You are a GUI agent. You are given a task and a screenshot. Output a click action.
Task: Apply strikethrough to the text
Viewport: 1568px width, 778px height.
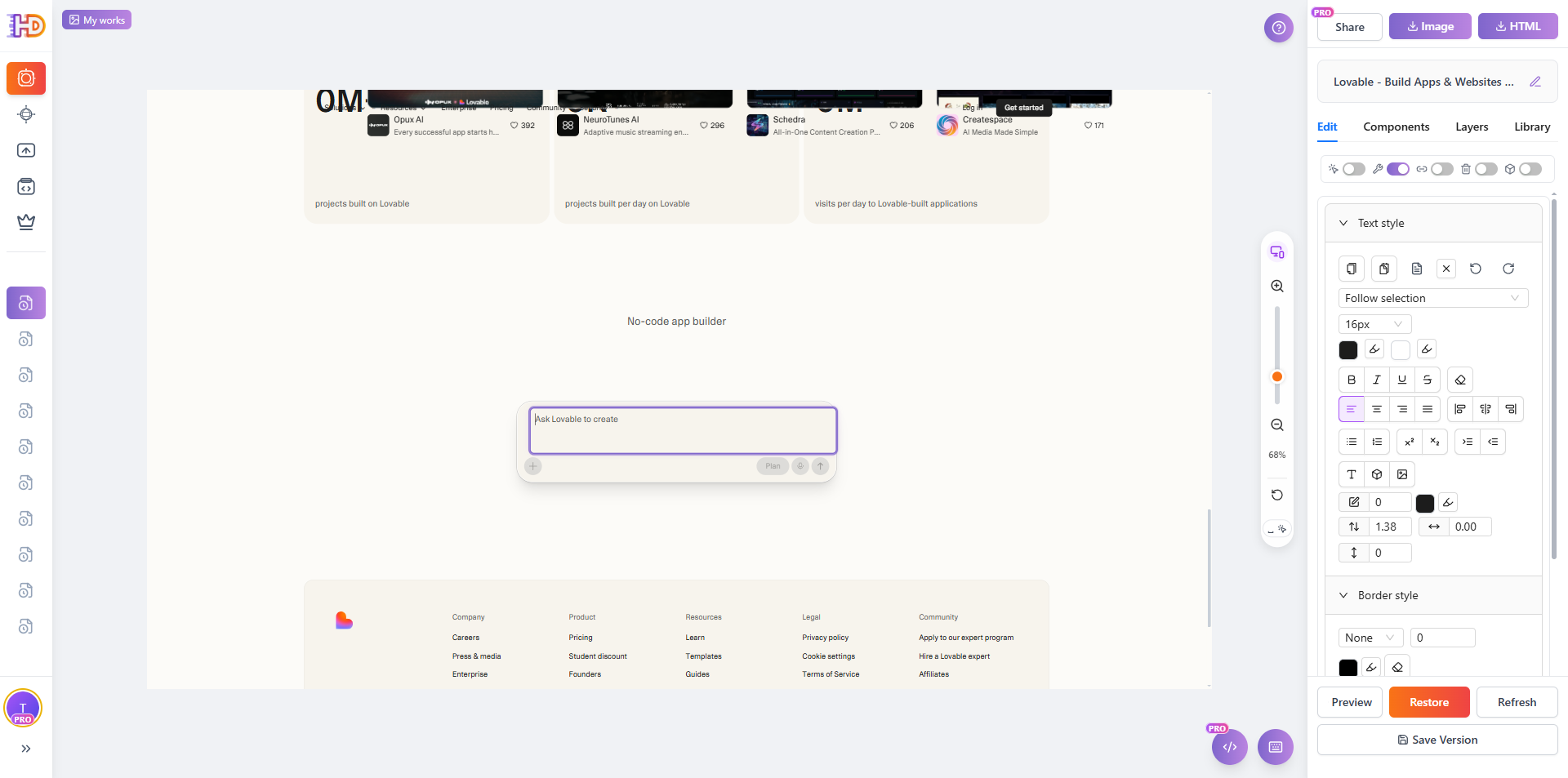click(x=1428, y=380)
